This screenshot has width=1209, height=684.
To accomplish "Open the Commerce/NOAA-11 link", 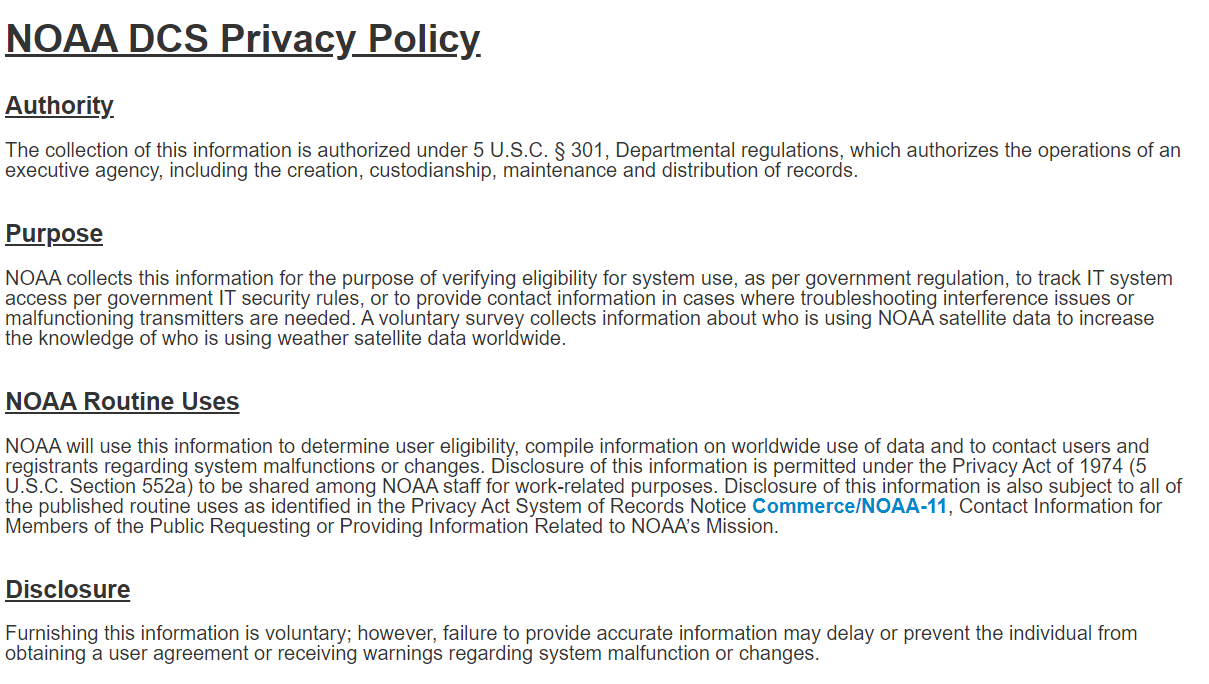I will pos(849,506).
